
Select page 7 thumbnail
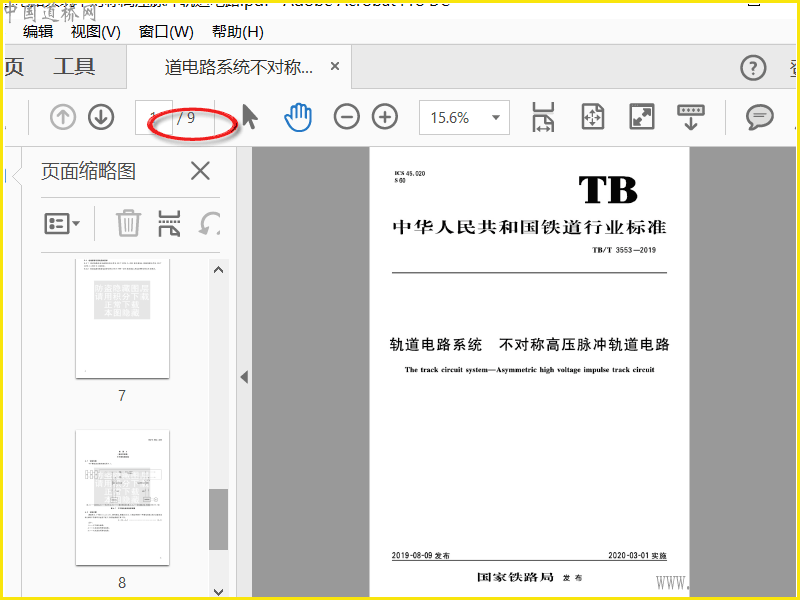[x=122, y=318]
